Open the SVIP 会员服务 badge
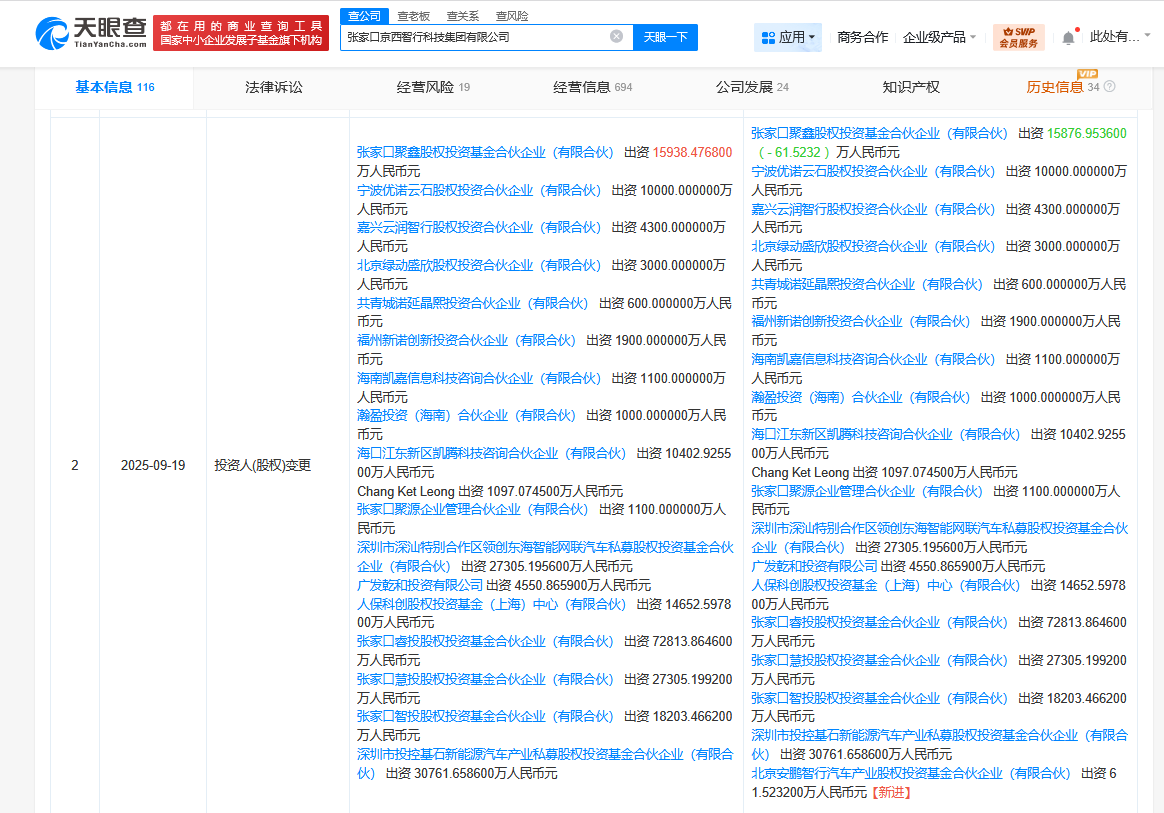The width and height of the screenshot is (1164, 813). [1022, 37]
